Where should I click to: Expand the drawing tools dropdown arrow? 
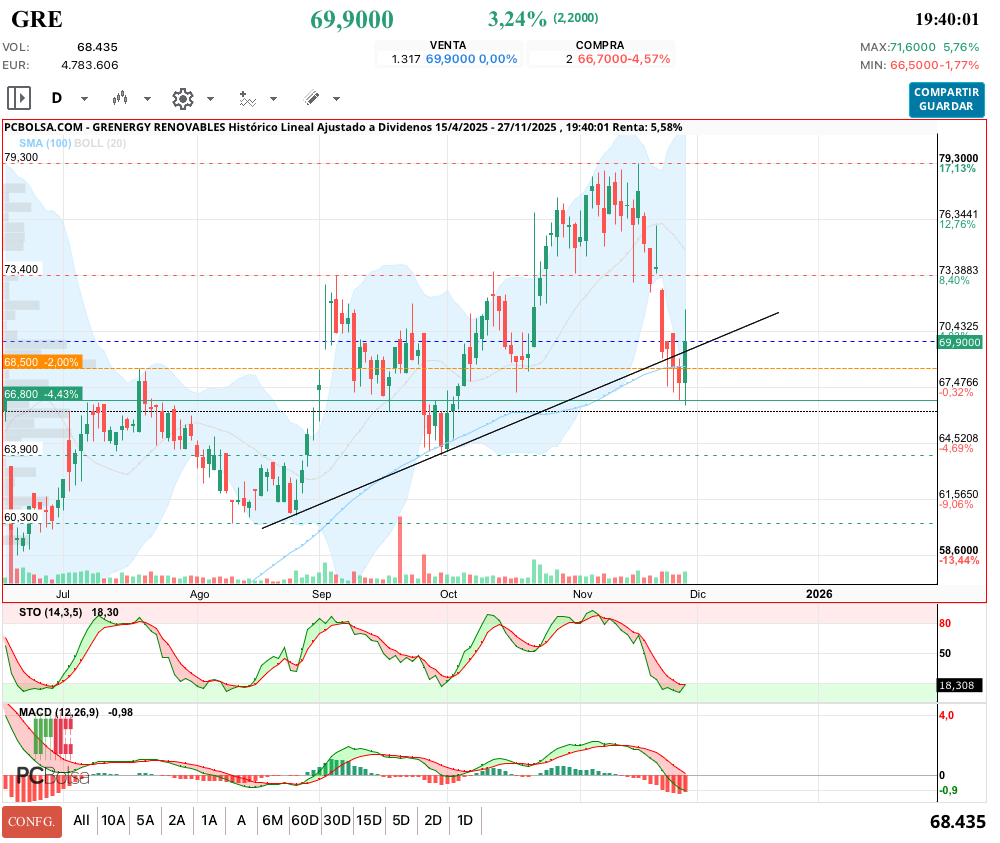336,99
